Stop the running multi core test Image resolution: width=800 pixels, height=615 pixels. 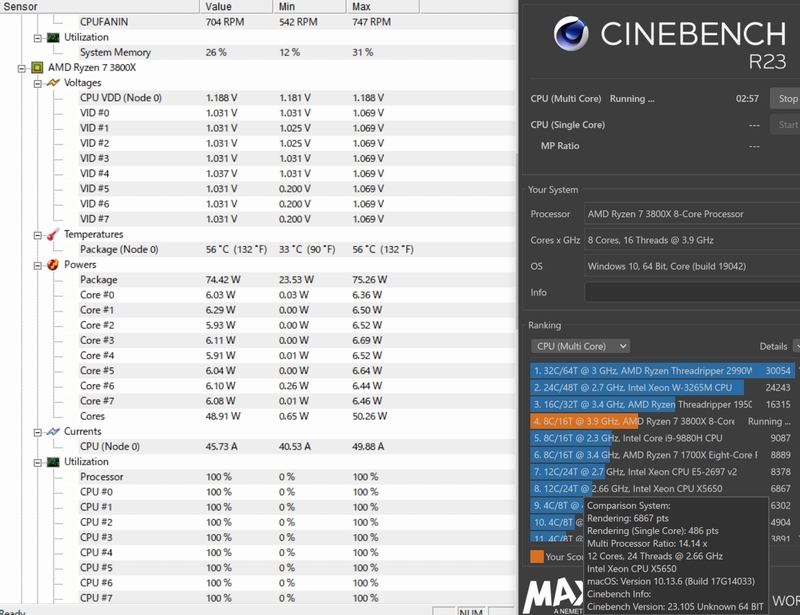point(787,99)
